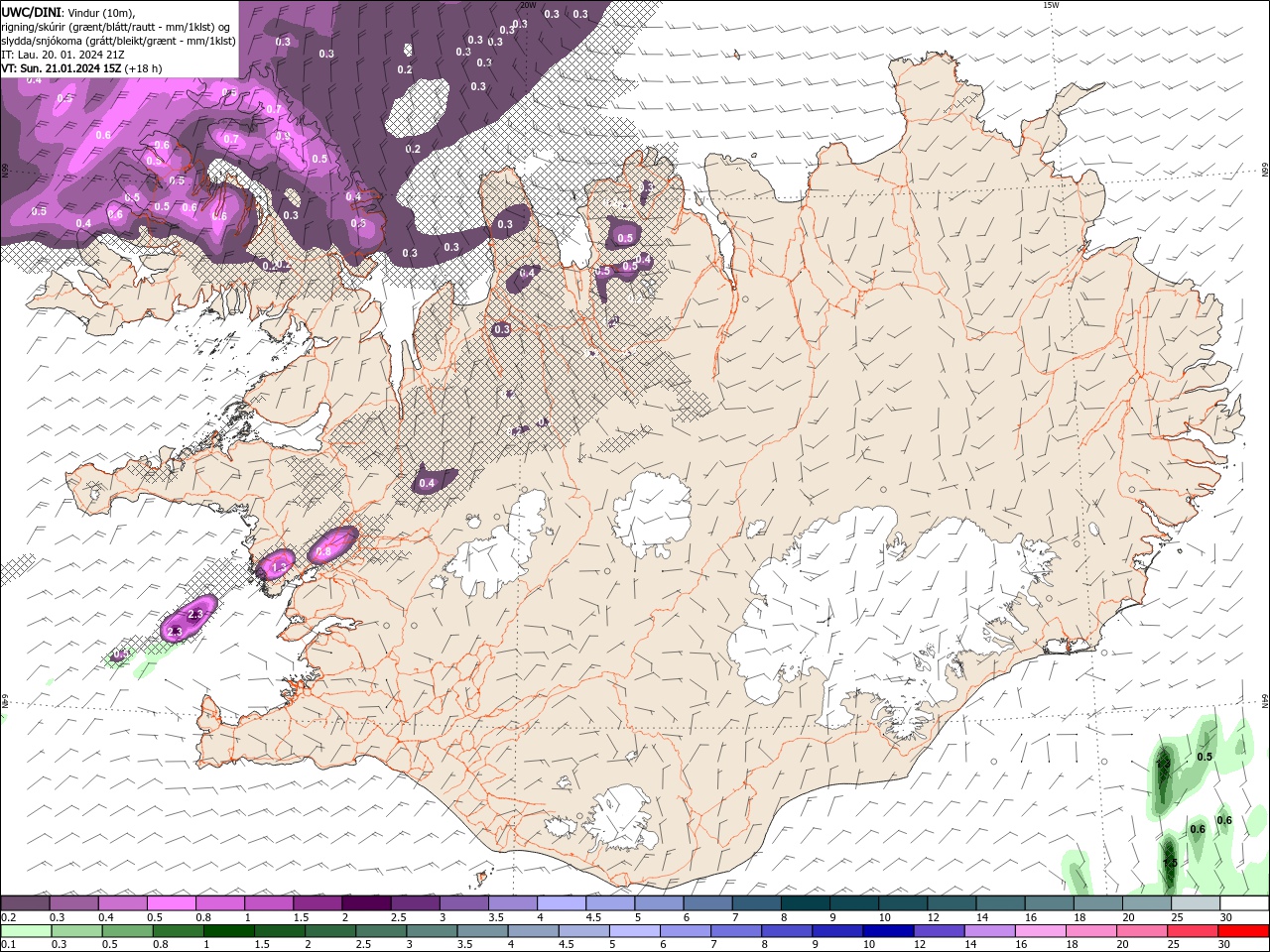Pick the bright red end swatch on lower scale

1243,931
